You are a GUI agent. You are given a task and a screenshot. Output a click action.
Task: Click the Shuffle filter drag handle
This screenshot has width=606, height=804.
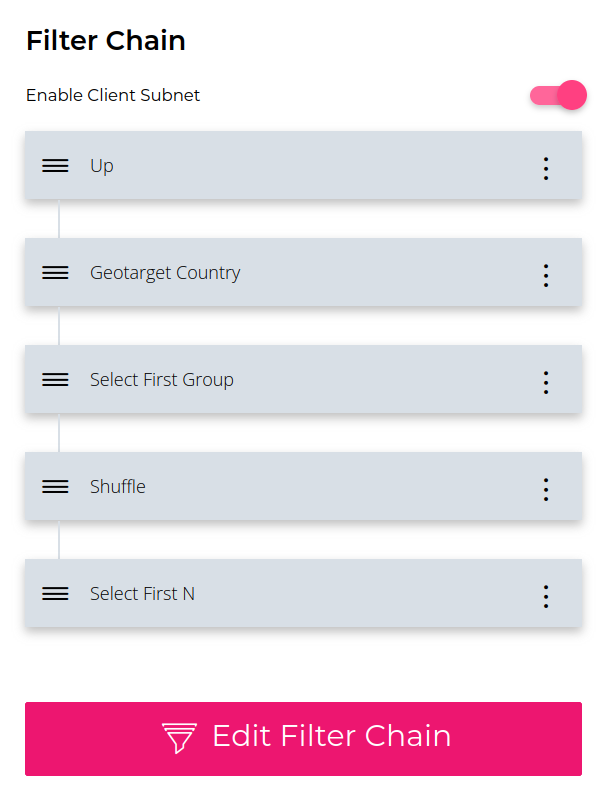point(55,486)
